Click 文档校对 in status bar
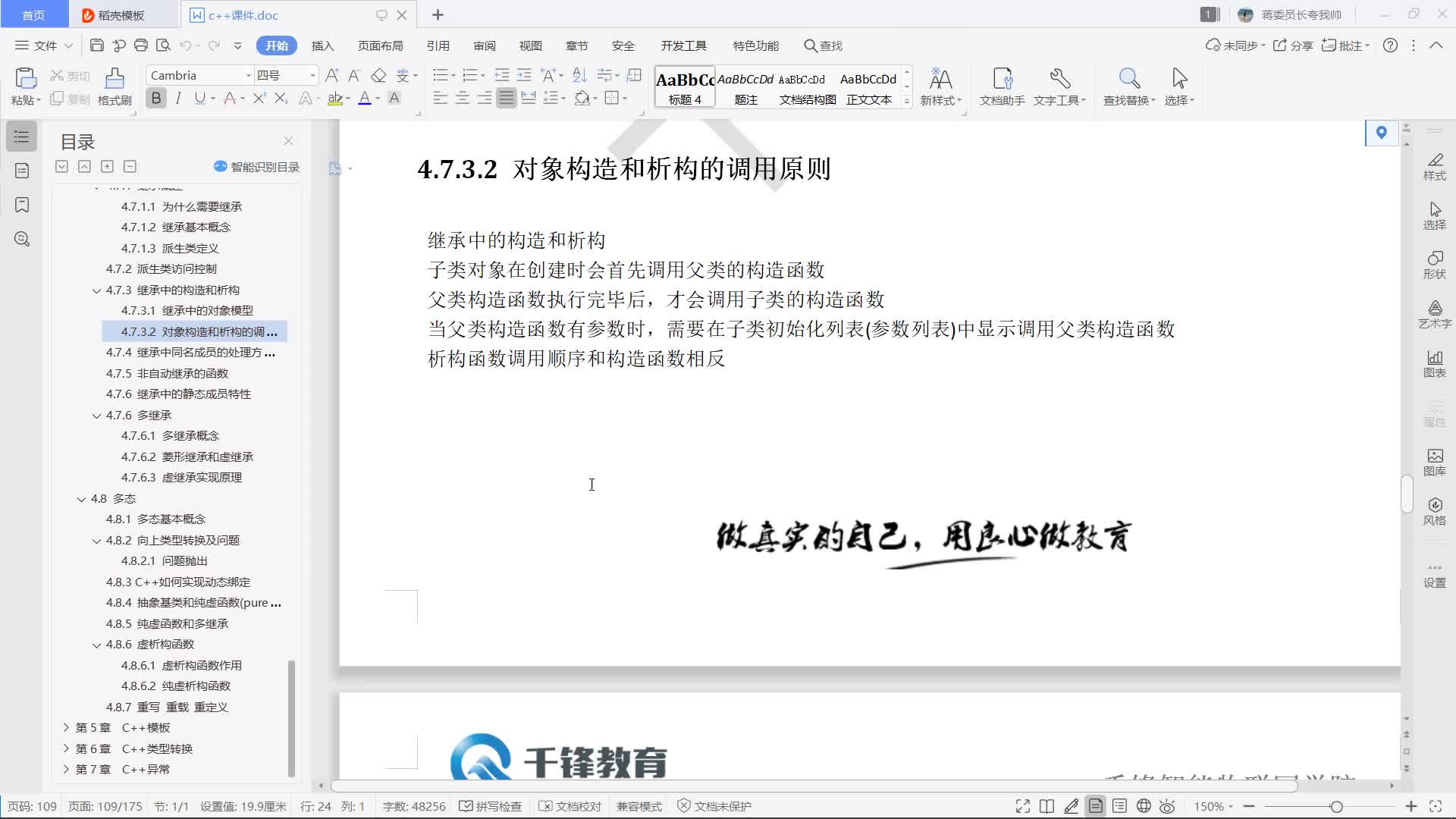Screen dimensions: 1456x819 click(x=570, y=806)
